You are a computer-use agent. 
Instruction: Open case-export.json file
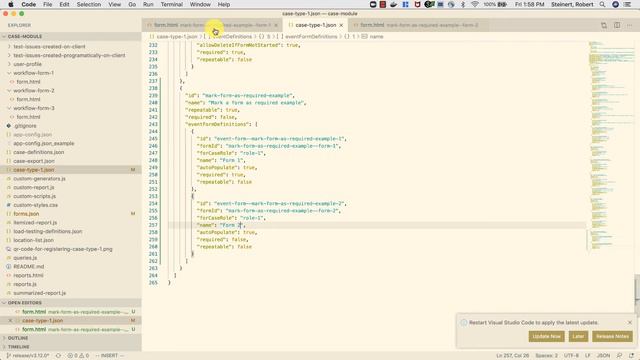tap(71, 161)
